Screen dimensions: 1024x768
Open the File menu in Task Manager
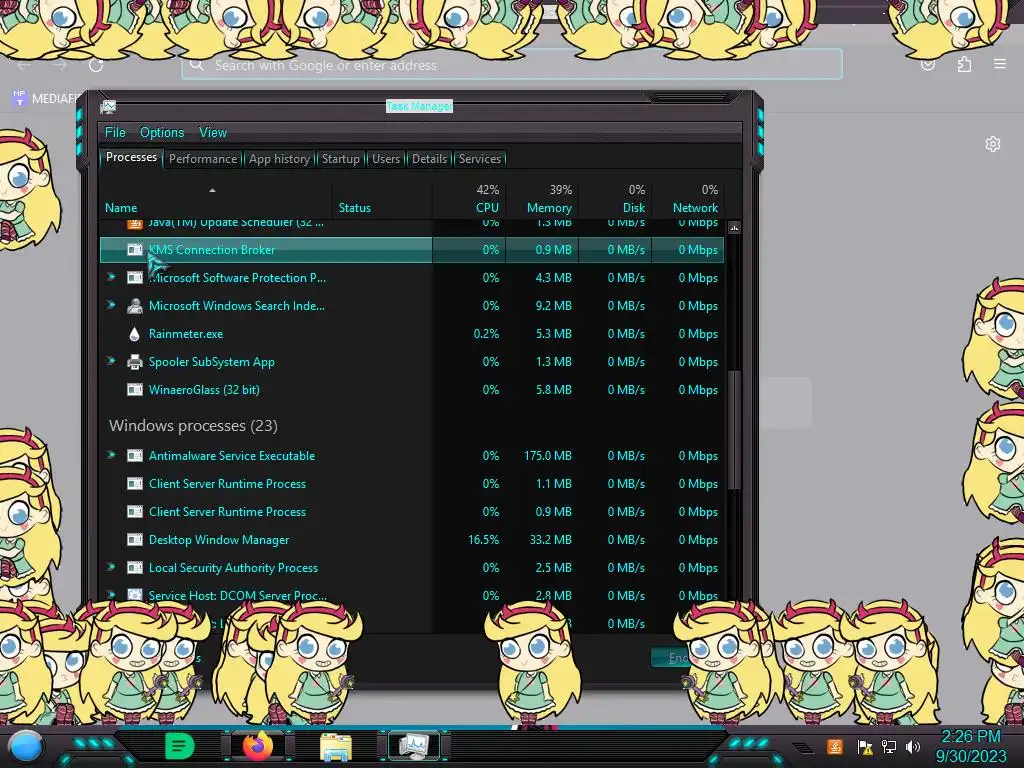(115, 133)
